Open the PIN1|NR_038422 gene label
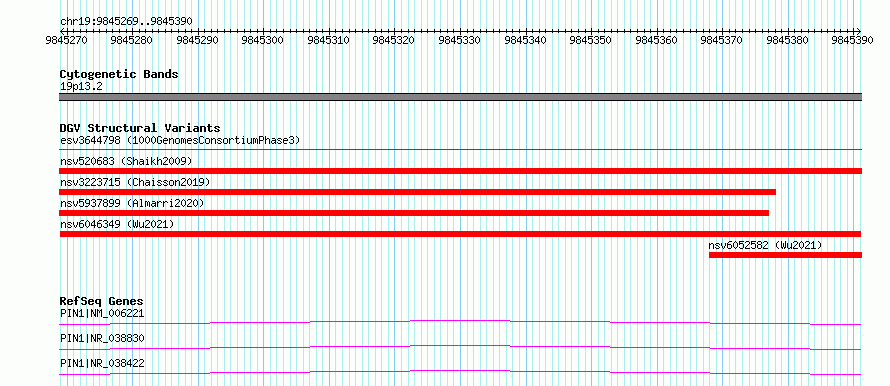Viewport: 890px width, 386px height. 102,363
